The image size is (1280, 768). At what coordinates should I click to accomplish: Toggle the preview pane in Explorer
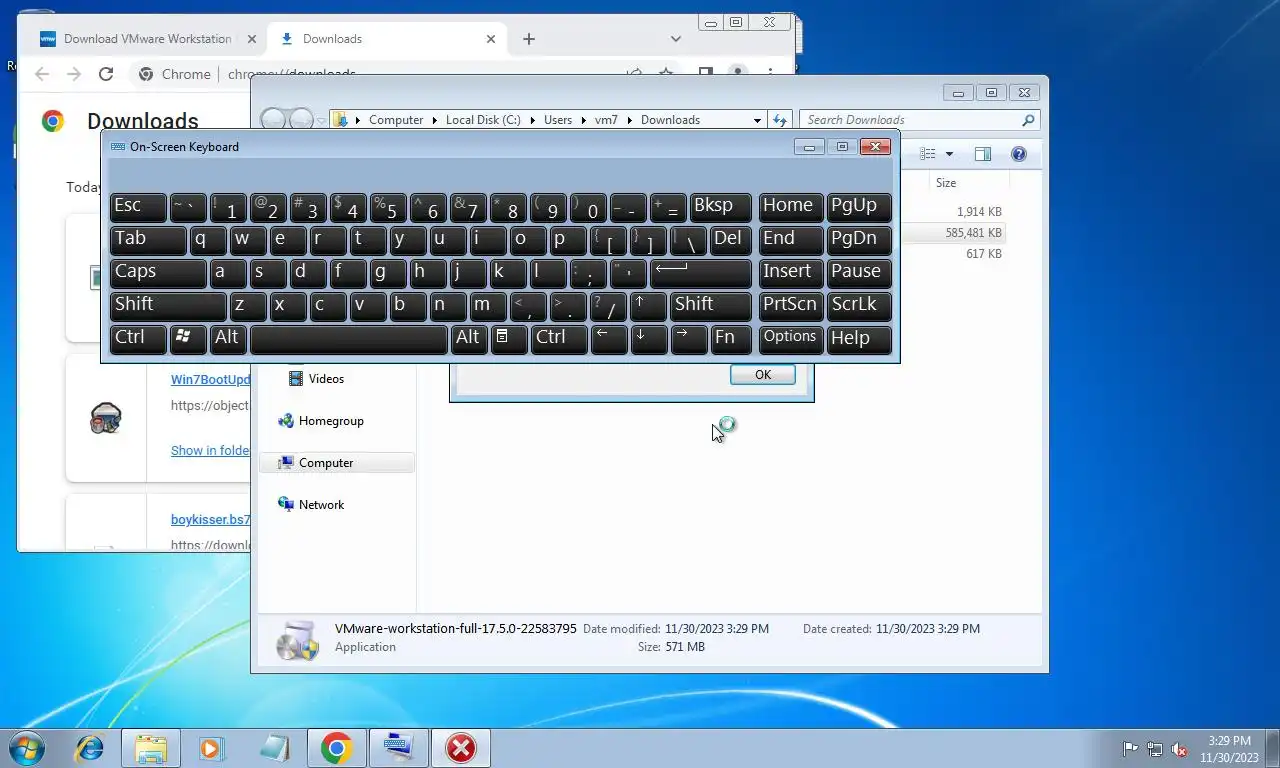[x=983, y=154]
